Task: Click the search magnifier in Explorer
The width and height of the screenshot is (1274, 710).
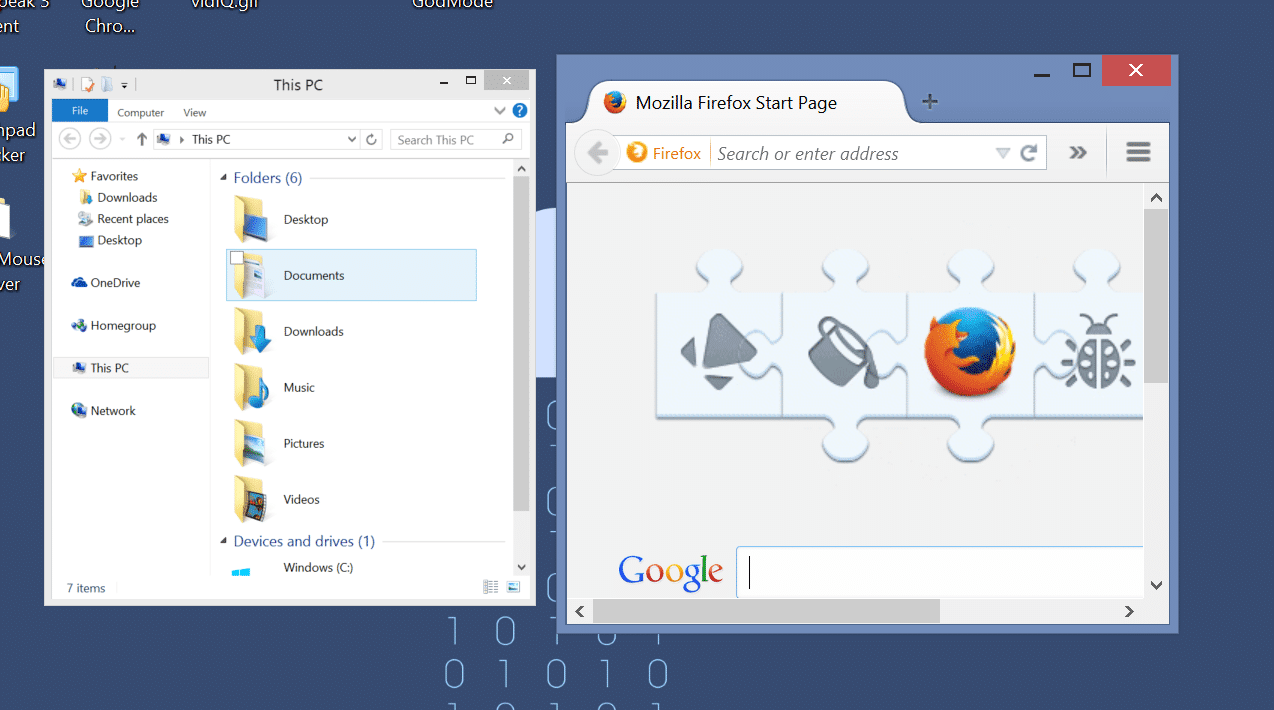Action: pyautogui.click(x=508, y=140)
